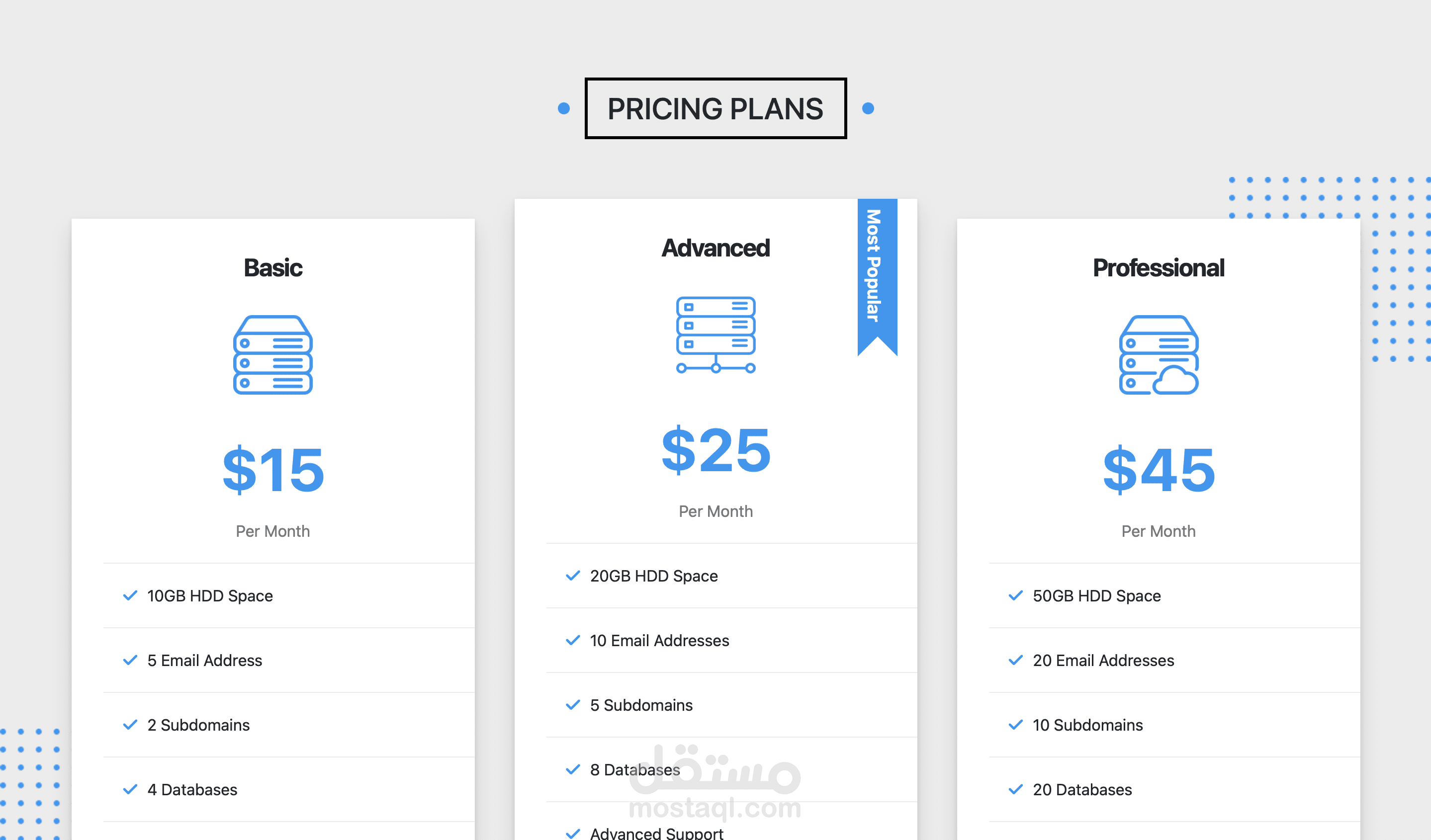
Task: Click the Basic plan server stack icon
Action: click(x=272, y=355)
